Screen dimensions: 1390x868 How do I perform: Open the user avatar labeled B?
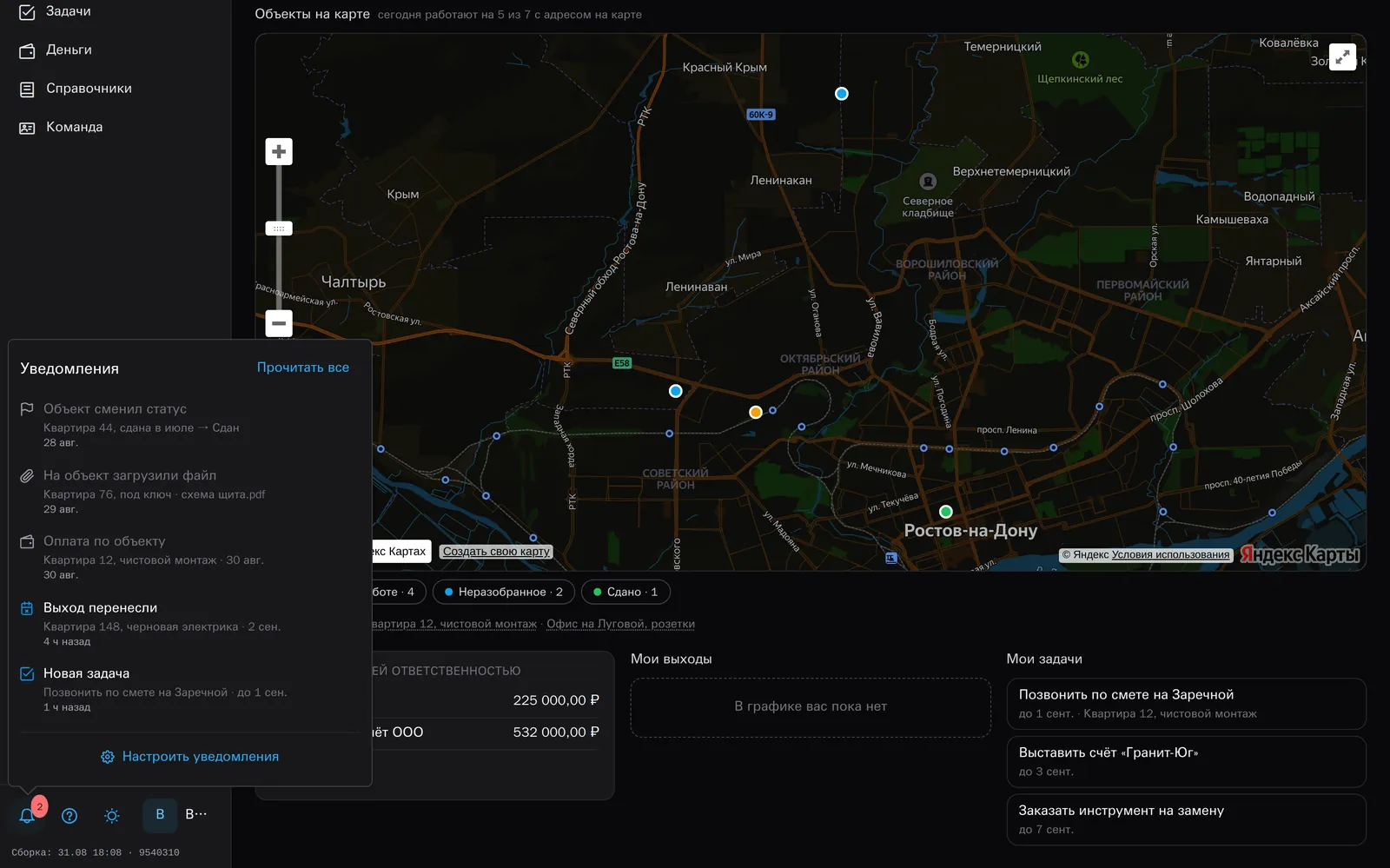pyautogui.click(x=160, y=814)
